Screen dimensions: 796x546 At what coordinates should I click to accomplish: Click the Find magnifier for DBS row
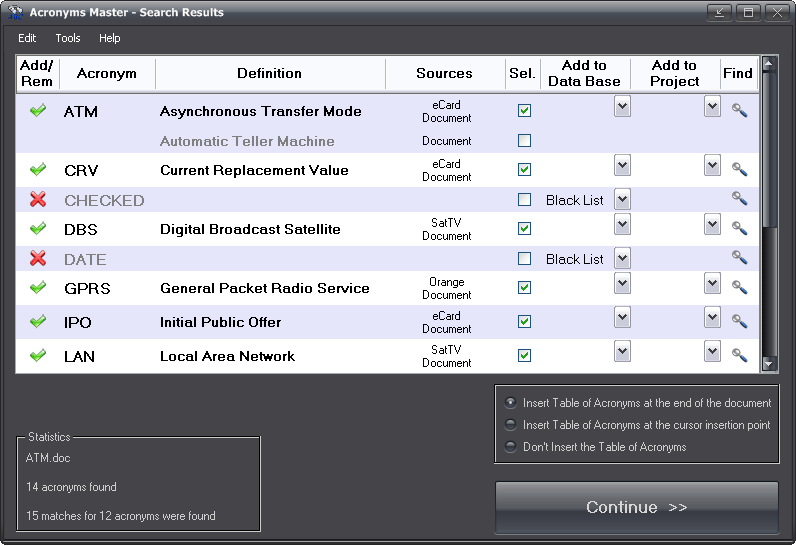point(739,228)
